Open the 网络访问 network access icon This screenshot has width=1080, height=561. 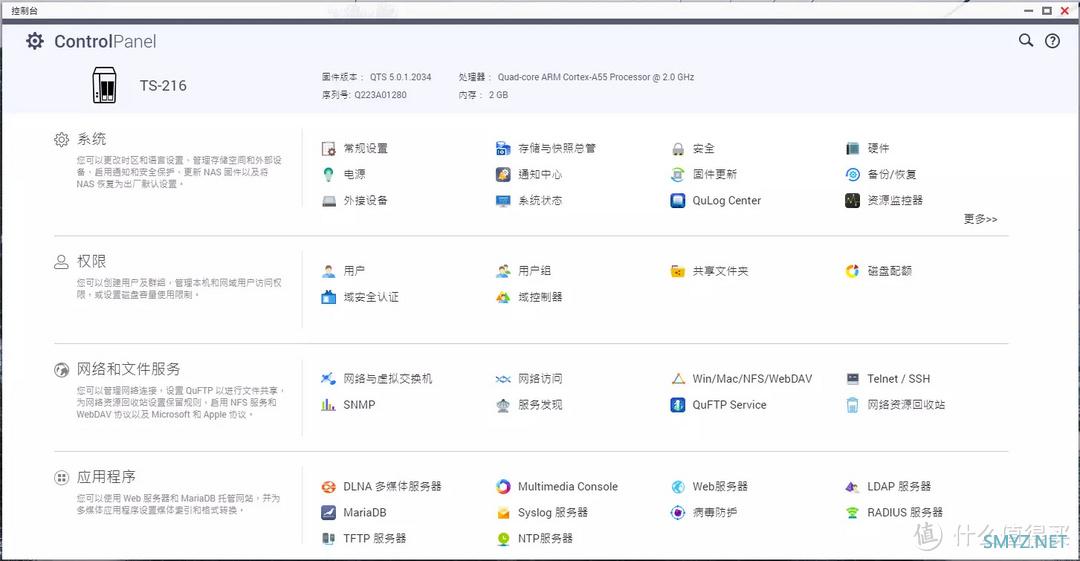503,378
